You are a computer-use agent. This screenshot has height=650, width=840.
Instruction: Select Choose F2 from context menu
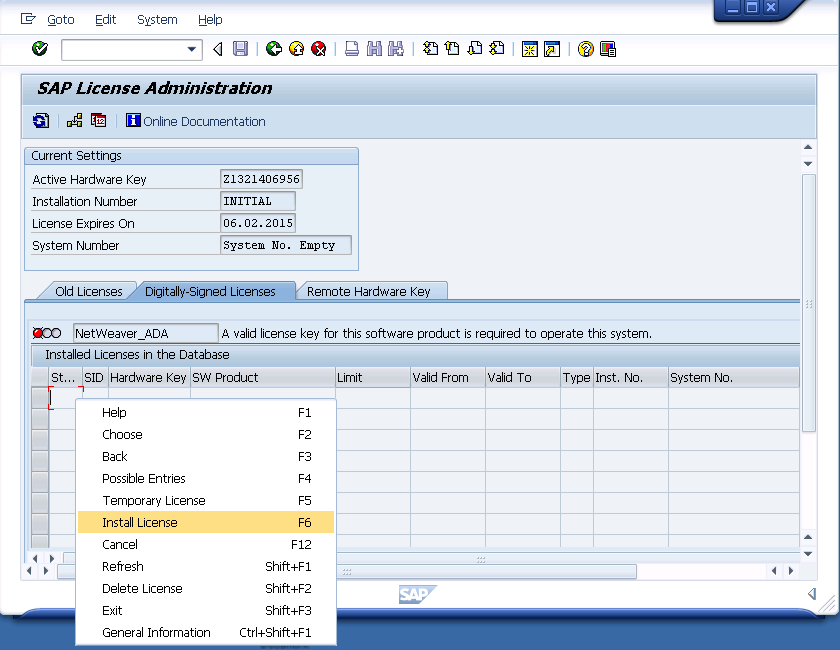[x=206, y=435]
